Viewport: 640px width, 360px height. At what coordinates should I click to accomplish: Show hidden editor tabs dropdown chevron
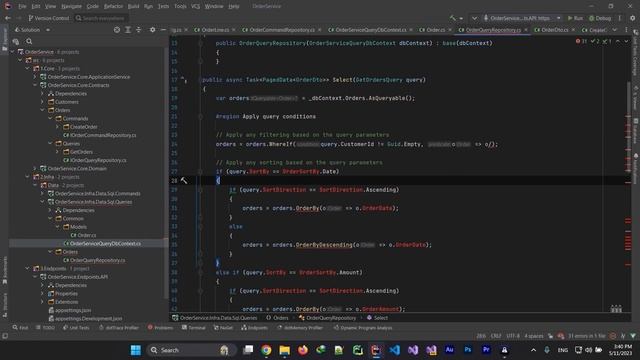click(615, 30)
